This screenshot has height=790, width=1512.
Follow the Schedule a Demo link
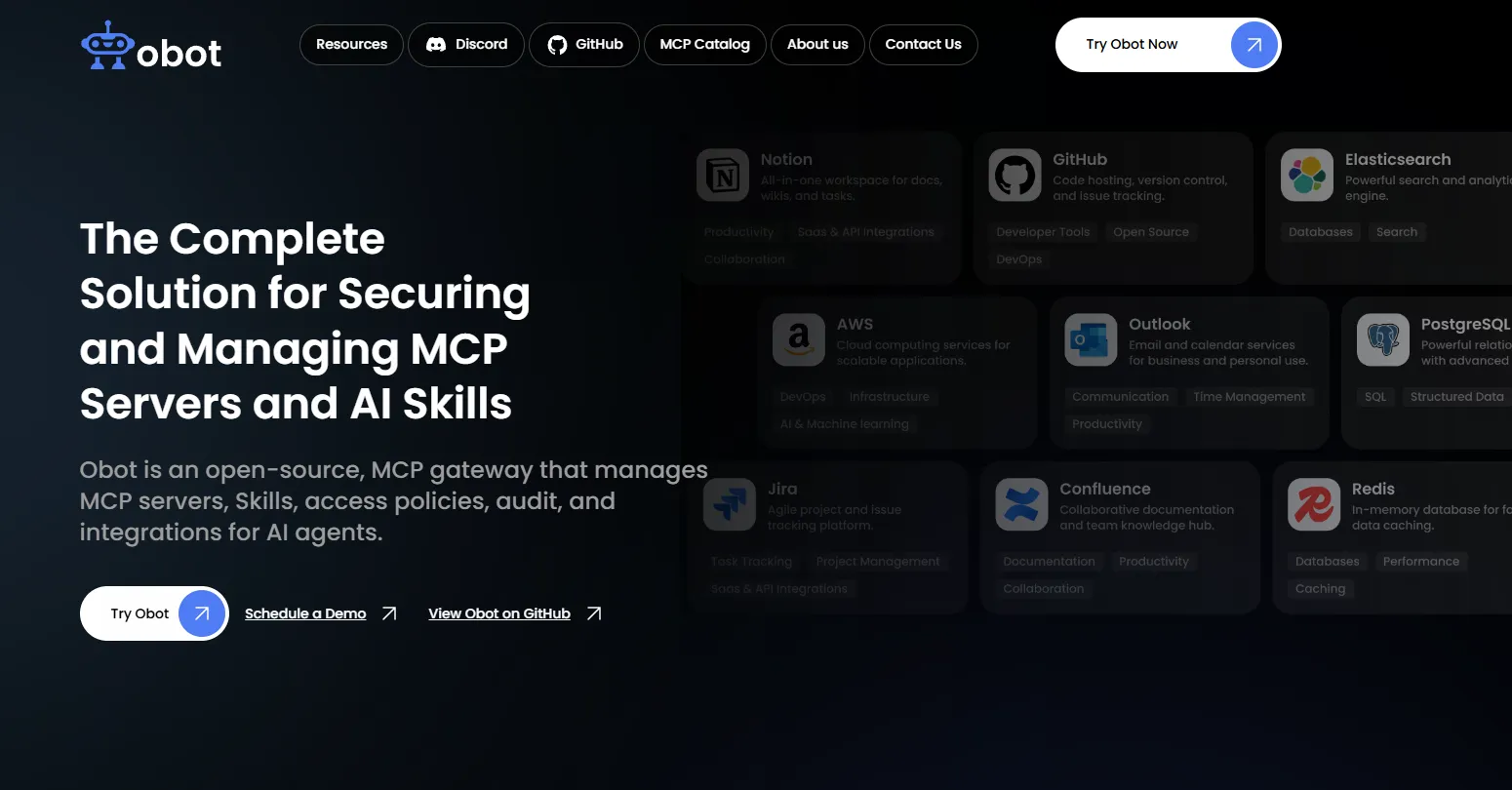pos(305,613)
